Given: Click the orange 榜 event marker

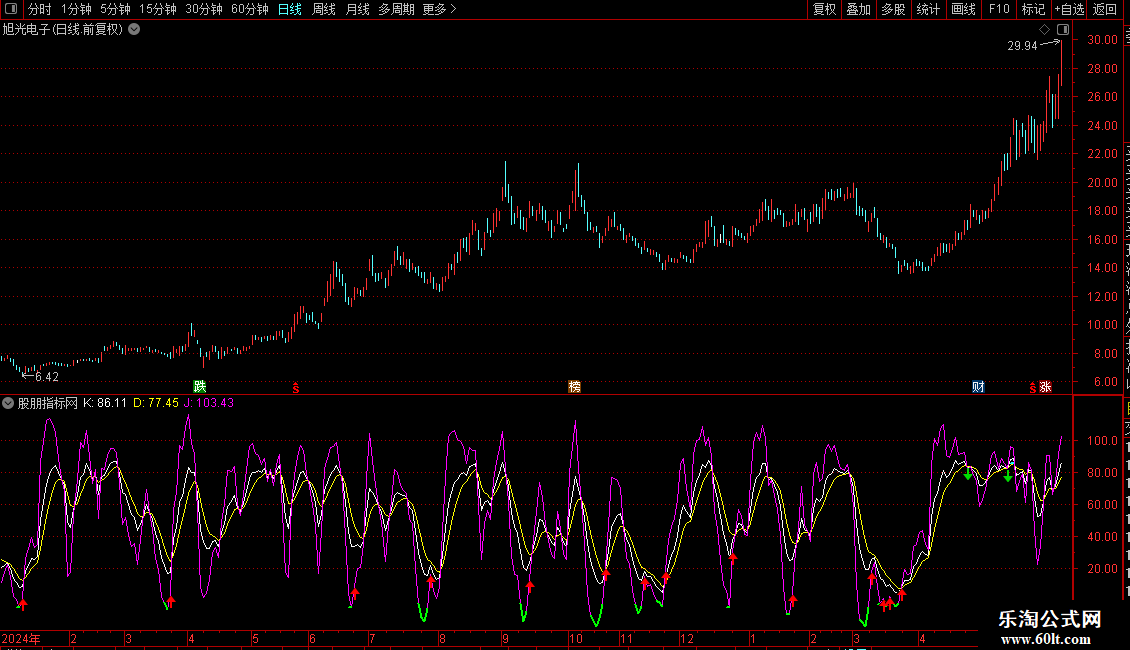Looking at the screenshot, I should (x=574, y=387).
